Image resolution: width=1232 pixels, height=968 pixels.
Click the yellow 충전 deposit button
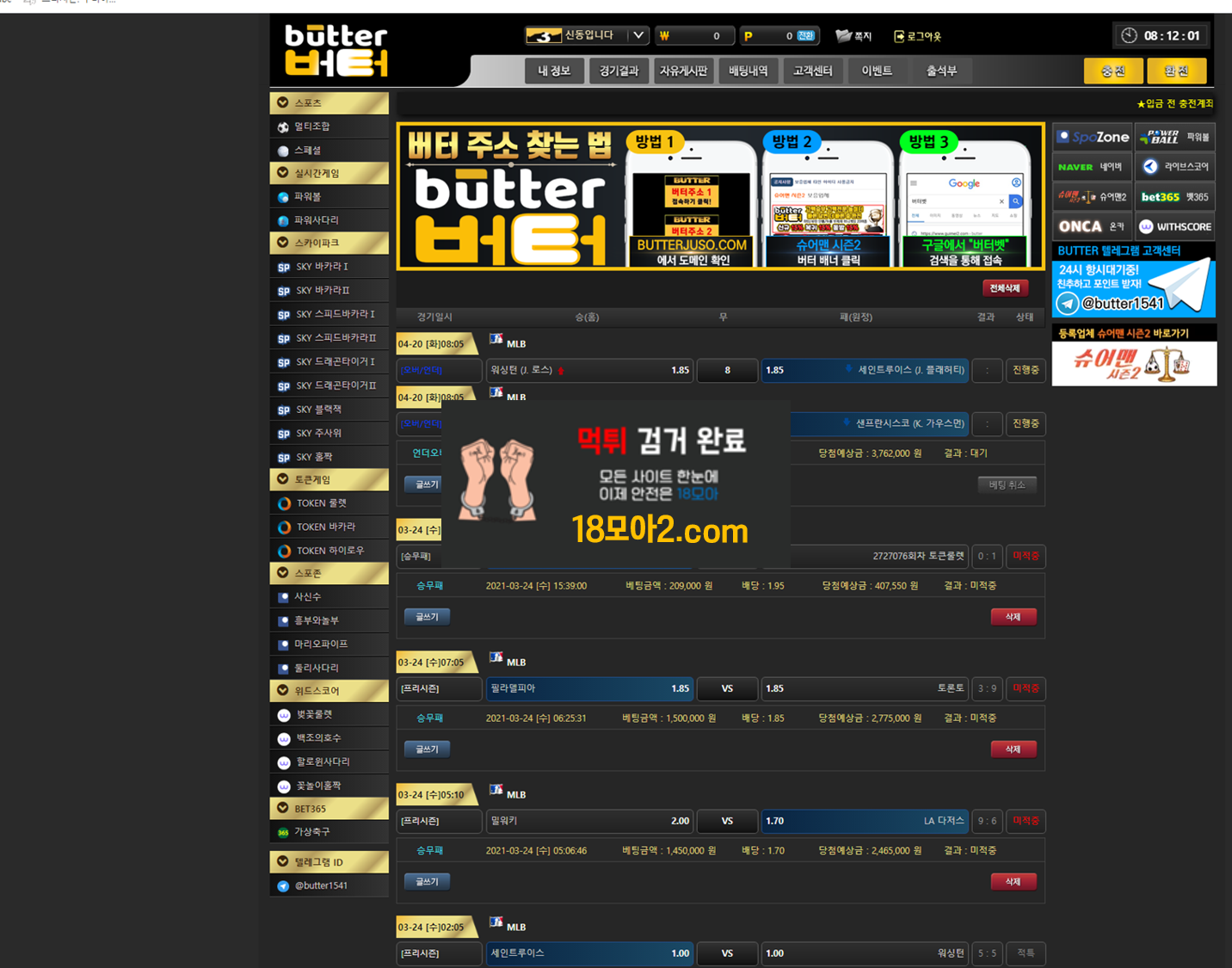click(1113, 71)
